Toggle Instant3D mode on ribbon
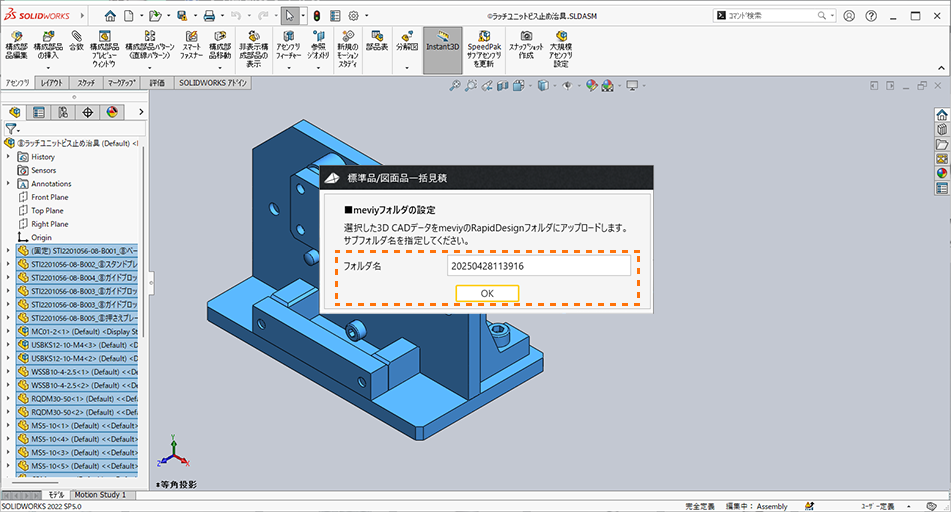951x512 pixels. pyautogui.click(x=443, y=50)
